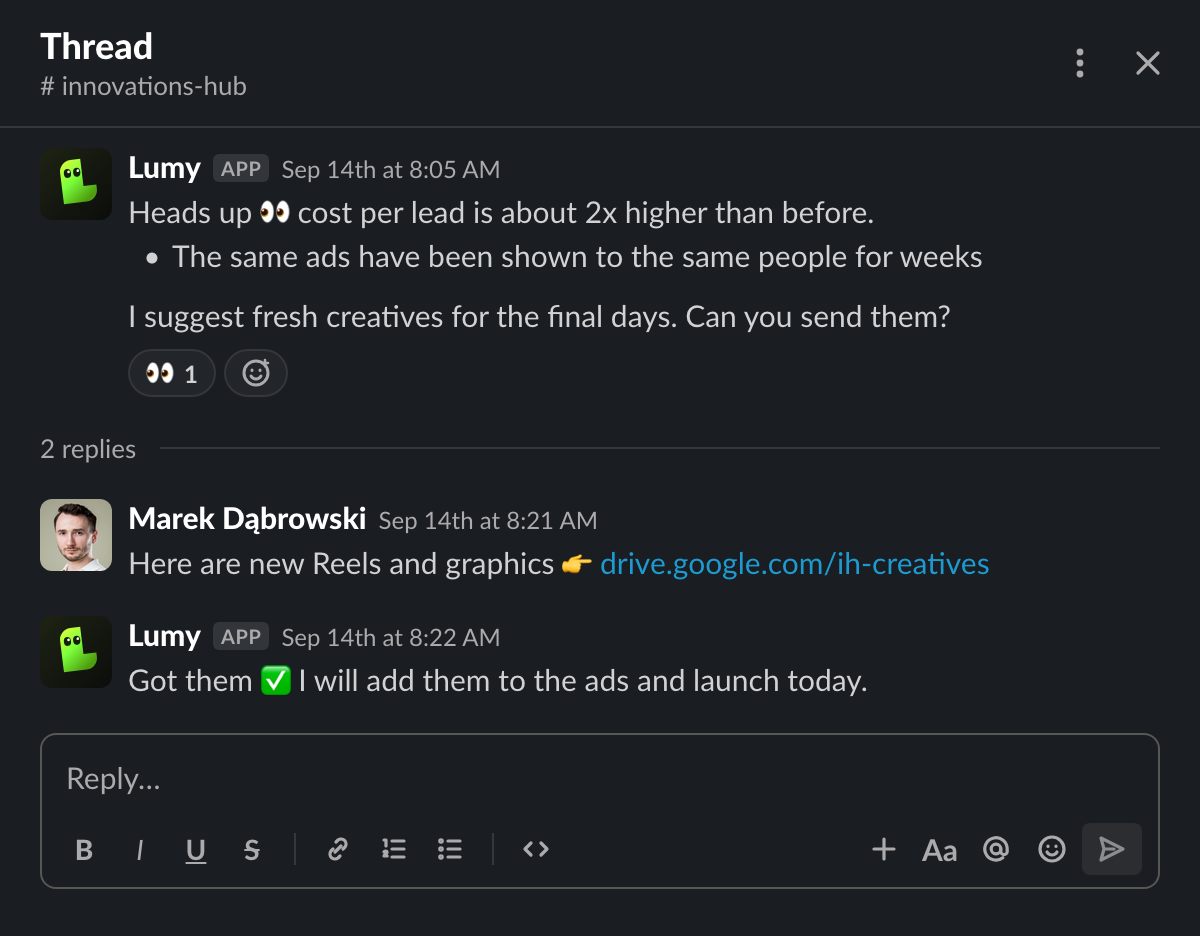Toggle the eyes reaction with count 1
The image size is (1200, 936).
(x=172, y=374)
